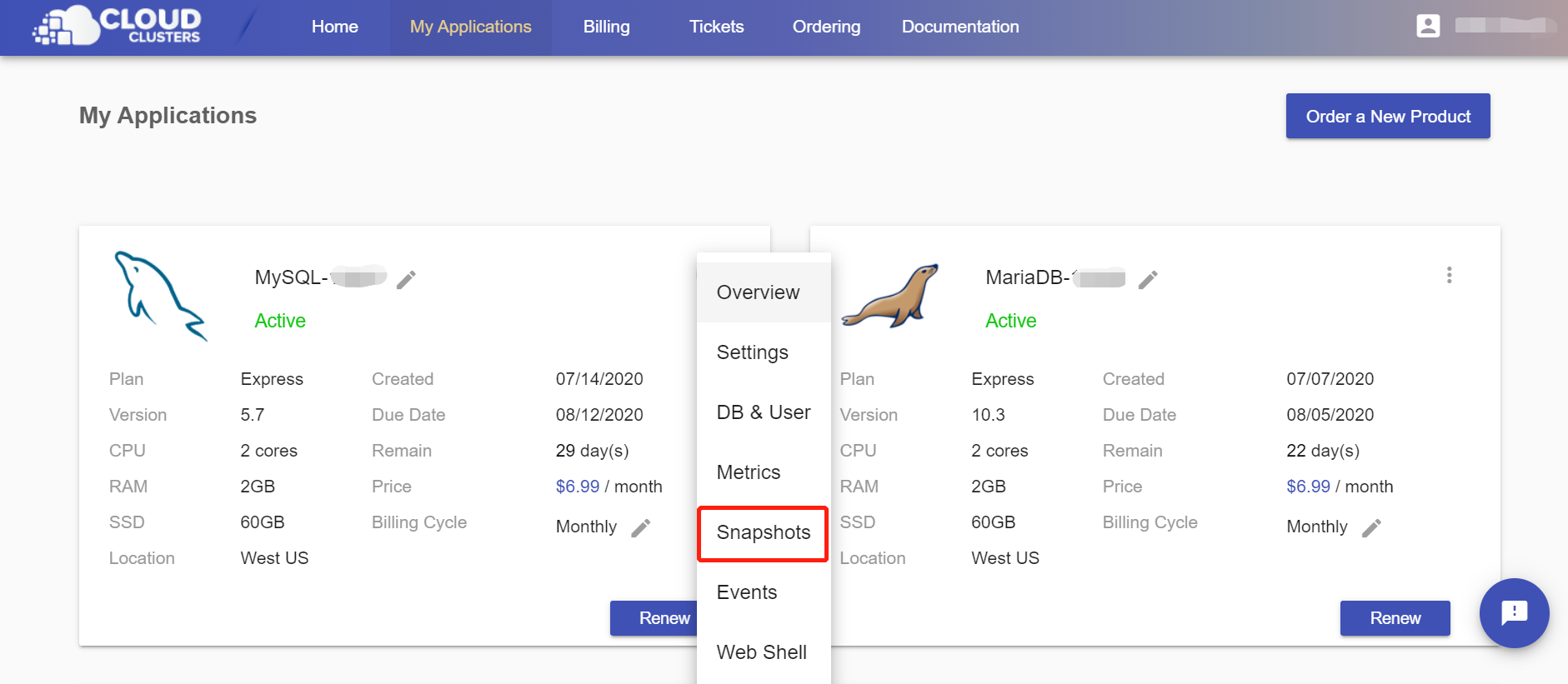Navigate to the Ordering tab
Viewport: 1568px width, 684px height.
point(826,27)
